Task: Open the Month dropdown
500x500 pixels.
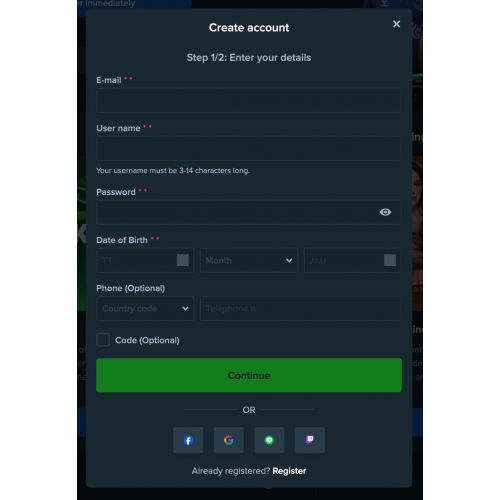Action: pyautogui.click(x=249, y=260)
